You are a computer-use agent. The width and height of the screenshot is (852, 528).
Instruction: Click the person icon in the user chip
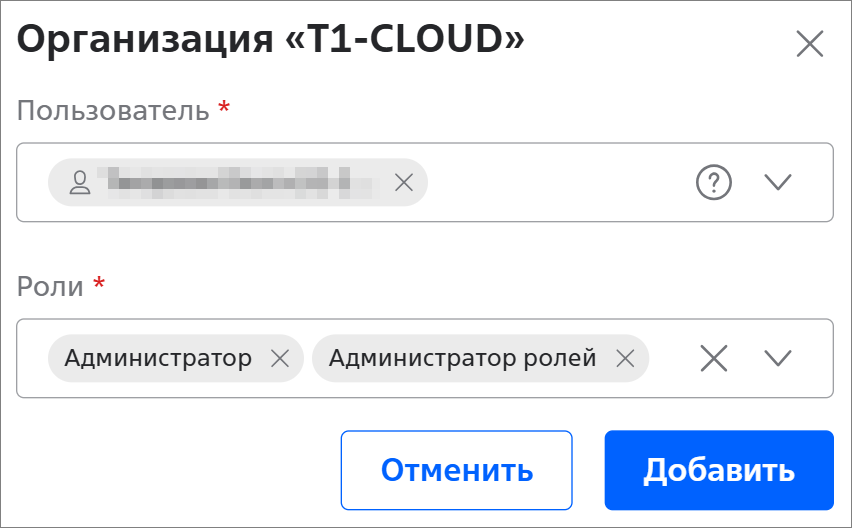[x=80, y=182]
